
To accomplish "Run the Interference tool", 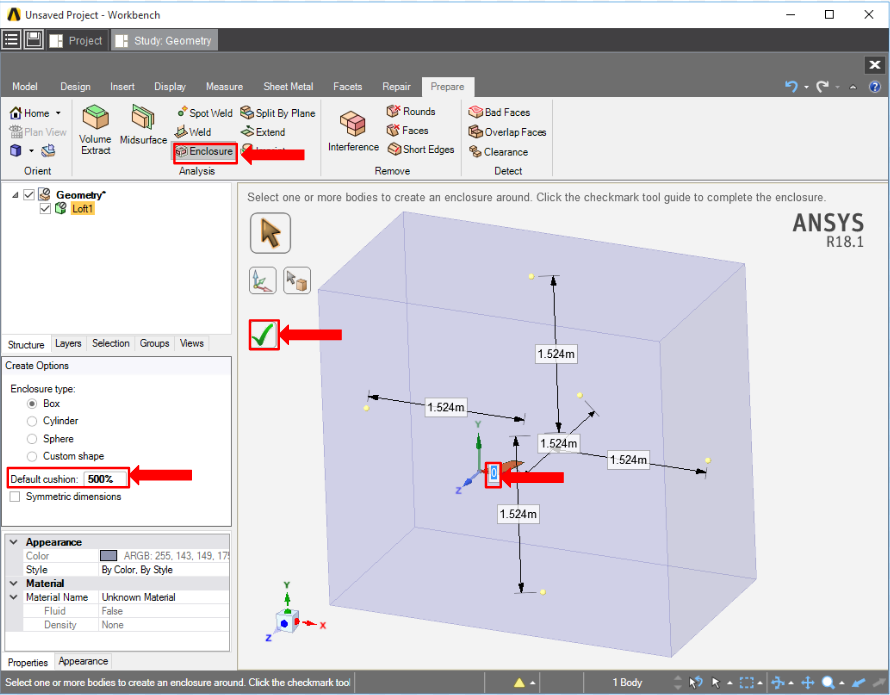I will coord(353,132).
